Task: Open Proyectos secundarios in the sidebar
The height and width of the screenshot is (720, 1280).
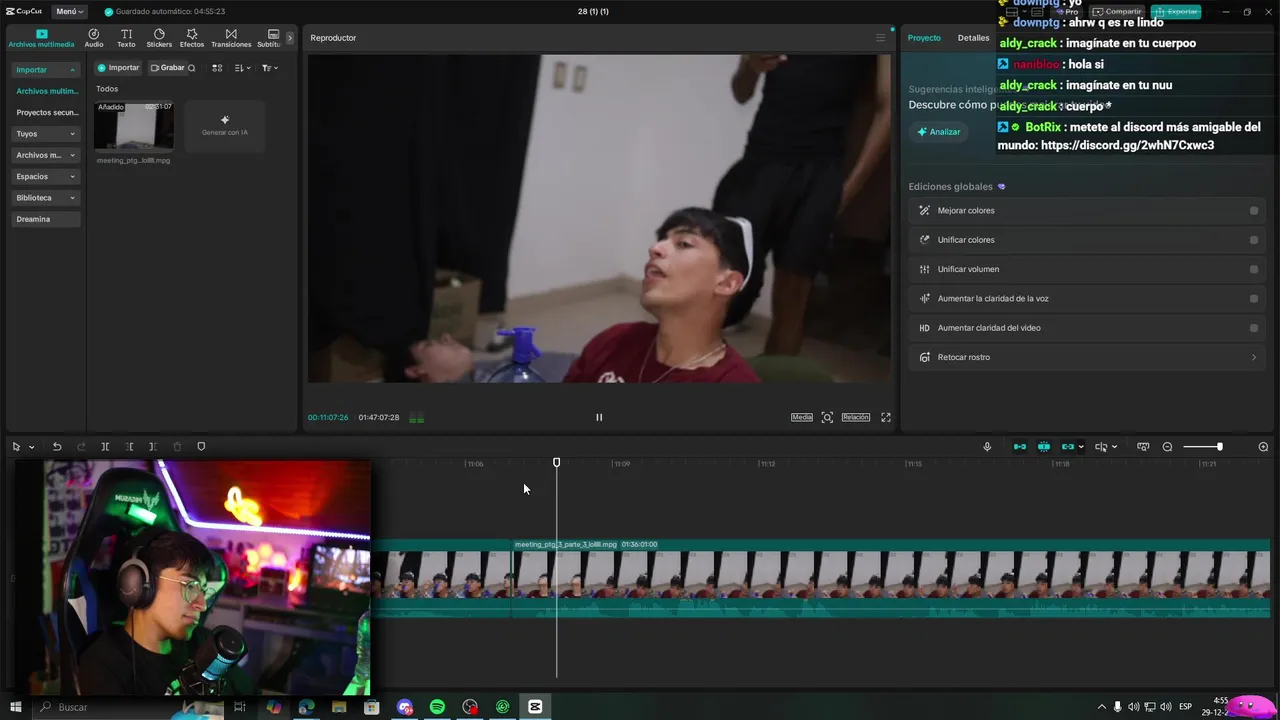Action: click(x=46, y=113)
